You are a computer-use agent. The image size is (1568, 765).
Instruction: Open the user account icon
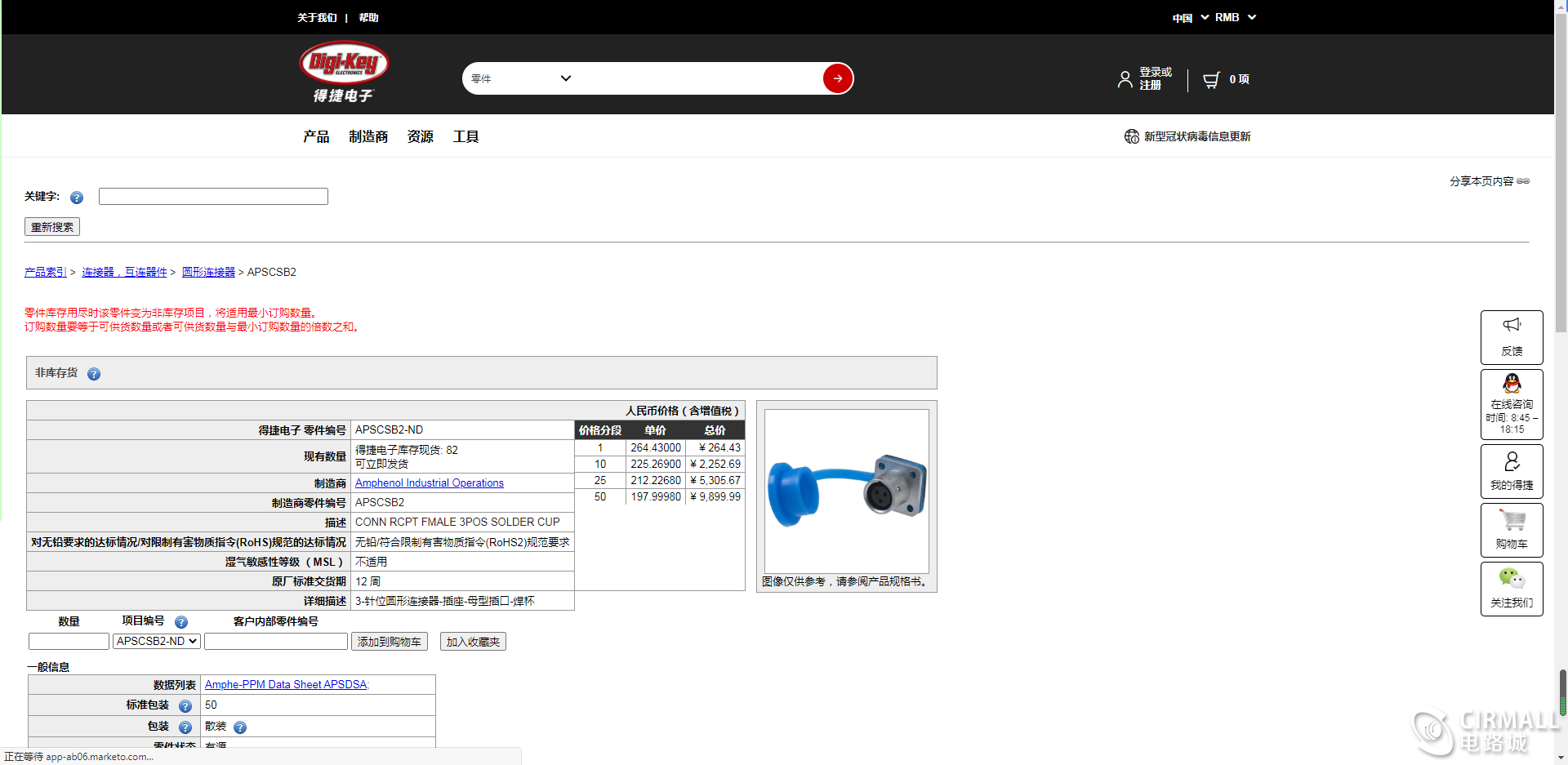coord(1125,79)
